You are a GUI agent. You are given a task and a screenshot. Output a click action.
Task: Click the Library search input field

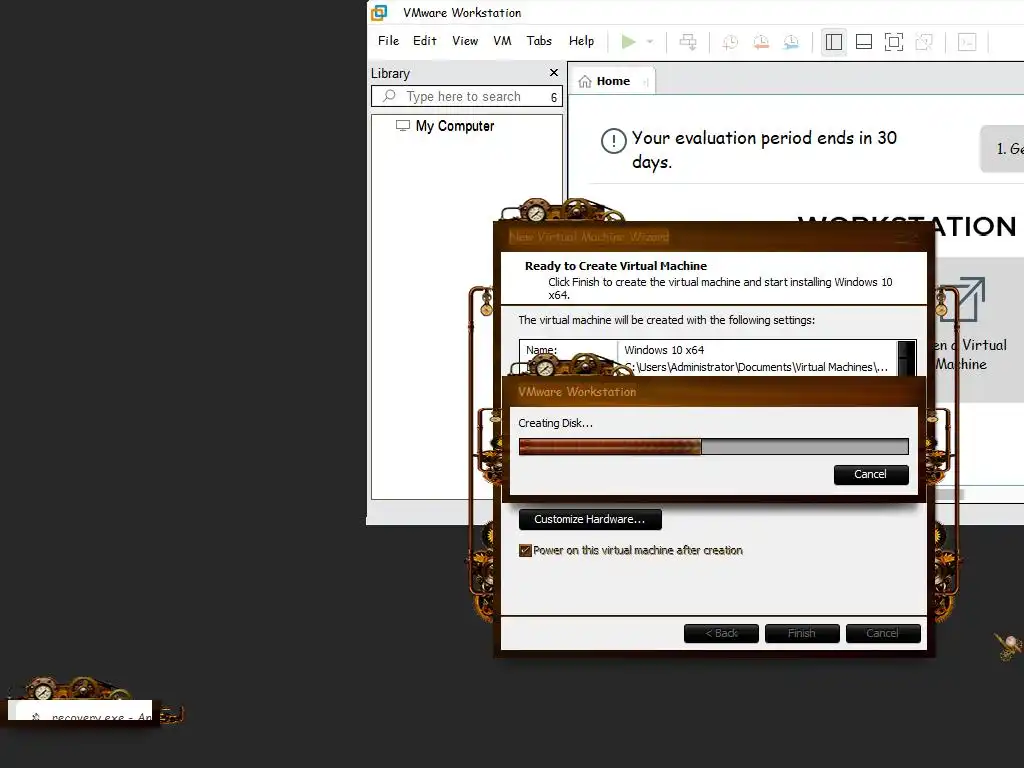coord(467,96)
